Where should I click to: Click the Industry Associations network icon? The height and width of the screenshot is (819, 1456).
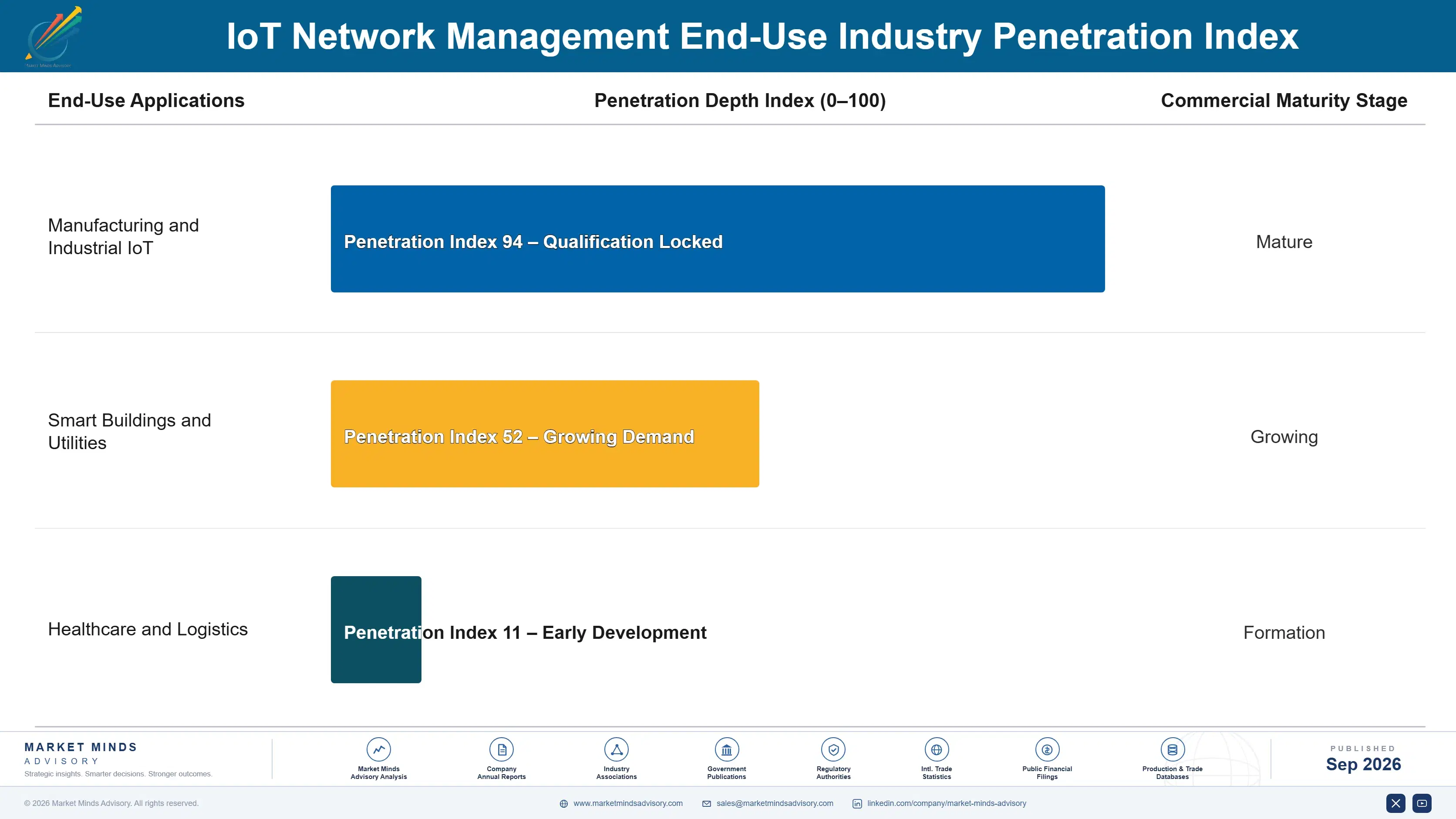pos(616,749)
